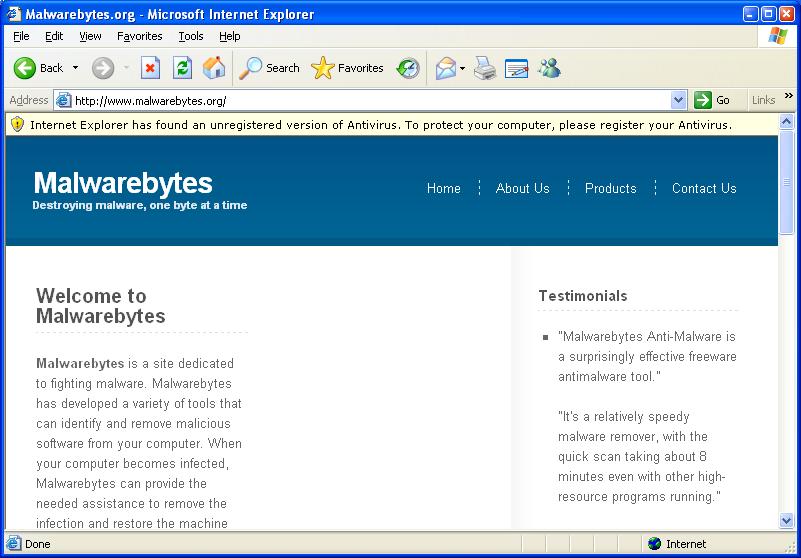Open the View menu
The width and height of the screenshot is (801, 558).
tap(90, 36)
